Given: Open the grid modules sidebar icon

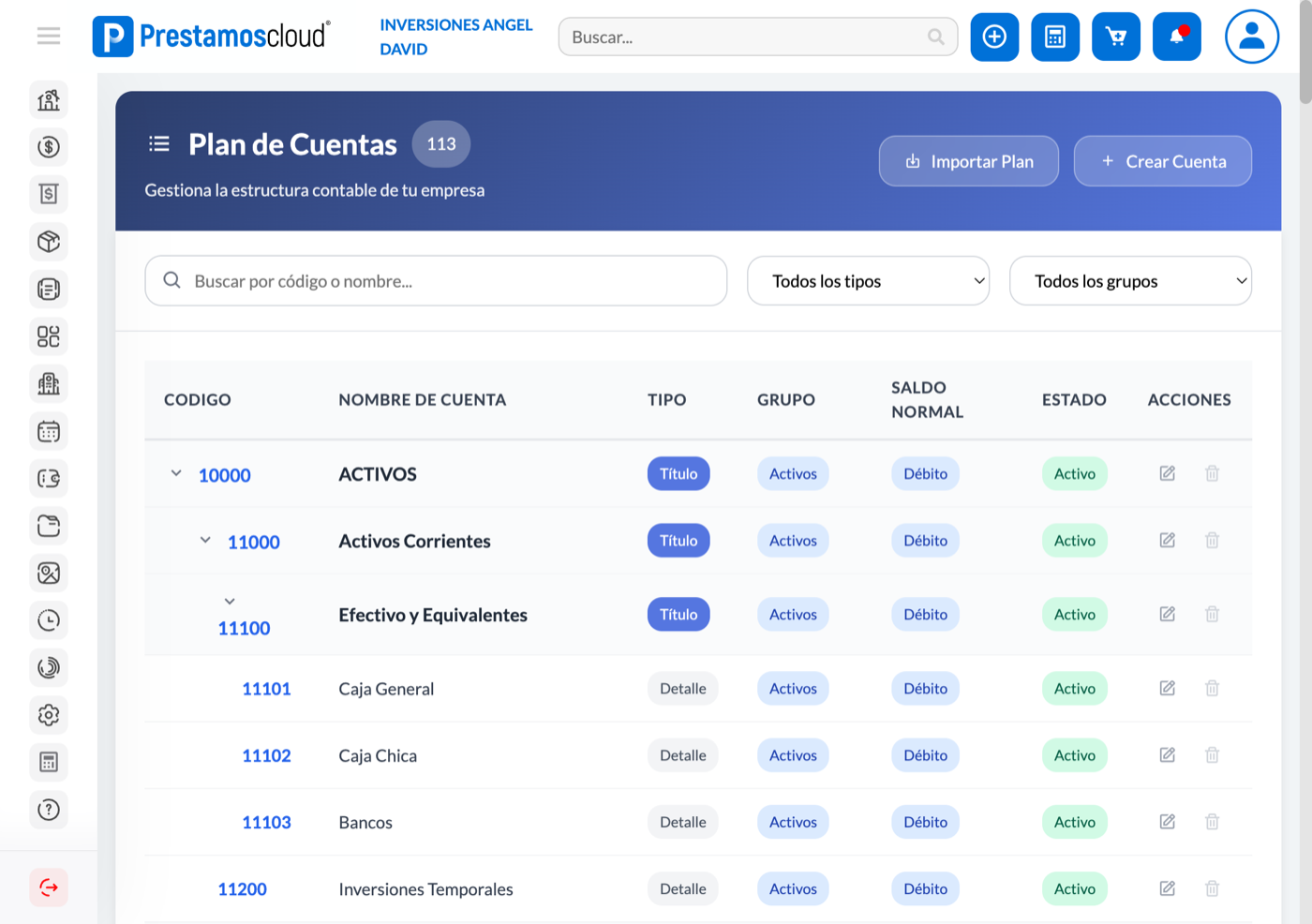Looking at the screenshot, I should point(49,336).
